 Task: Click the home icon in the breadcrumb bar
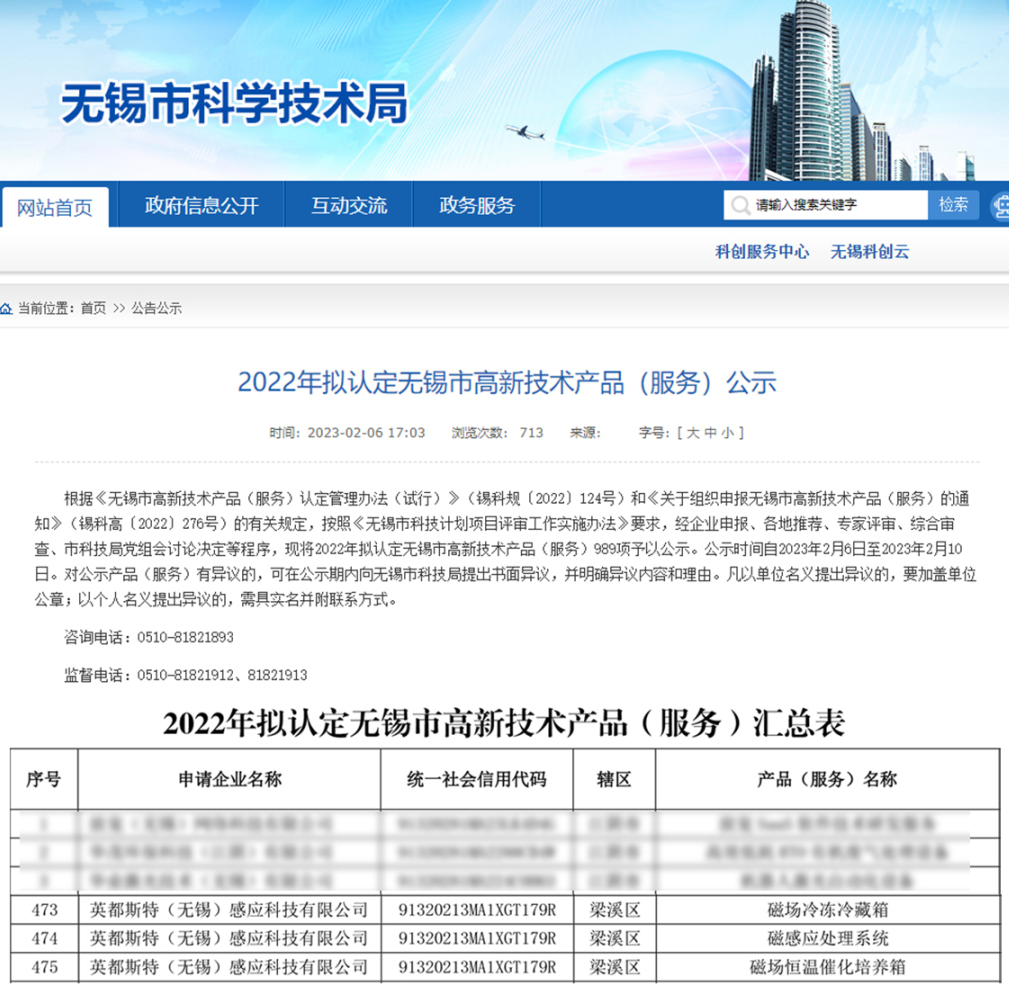[x=8, y=307]
